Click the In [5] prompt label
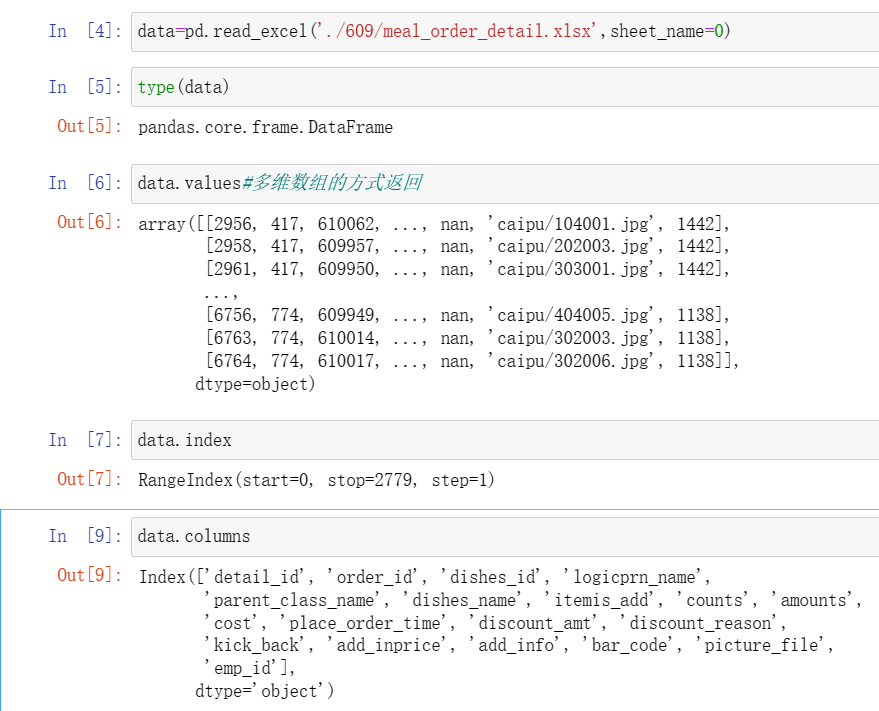Screen dimensions: 879x711 point(85,87)
